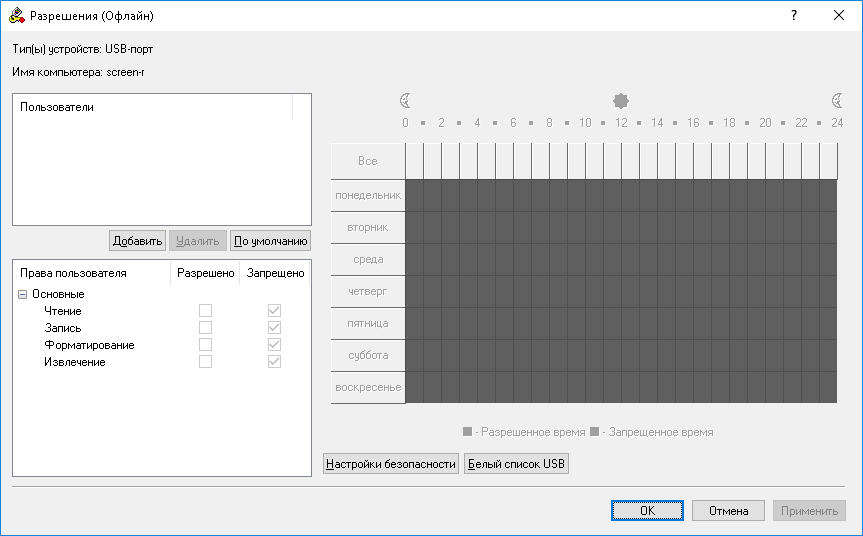Toggle the denied checkbox for Извлечение
This screenshot has width=863, height=536.
point(274,362)
